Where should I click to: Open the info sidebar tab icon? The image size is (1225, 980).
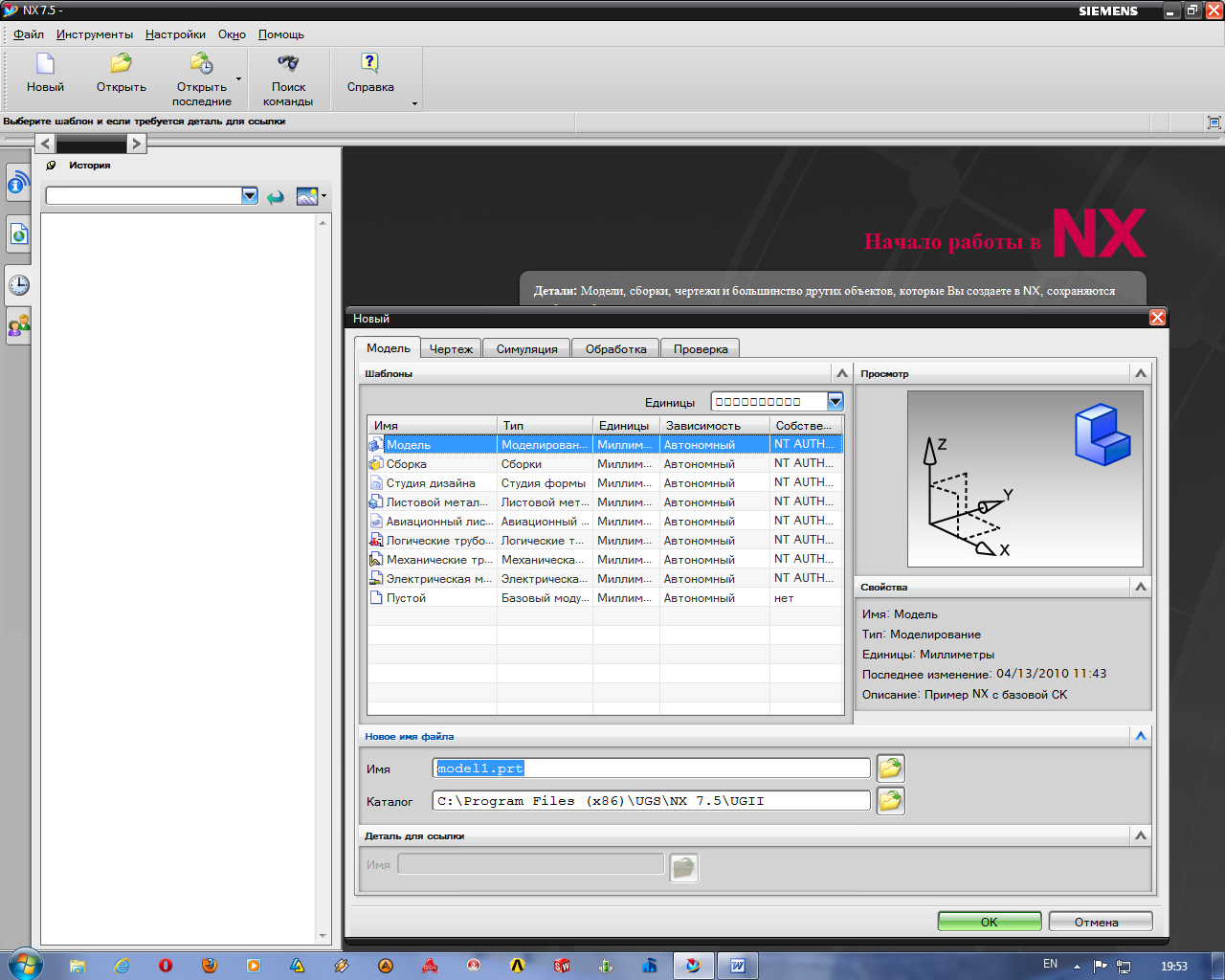pyautogui.click(x=18, y=182)
